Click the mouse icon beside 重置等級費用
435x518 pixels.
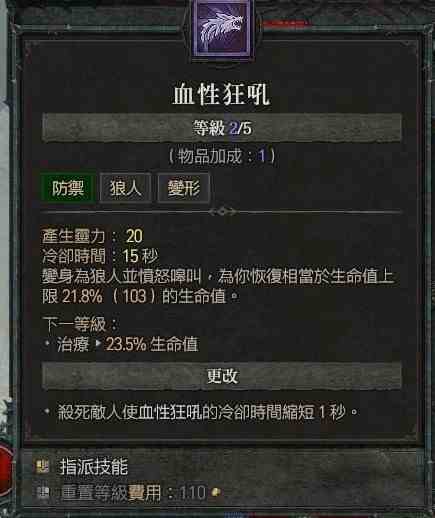43,493
